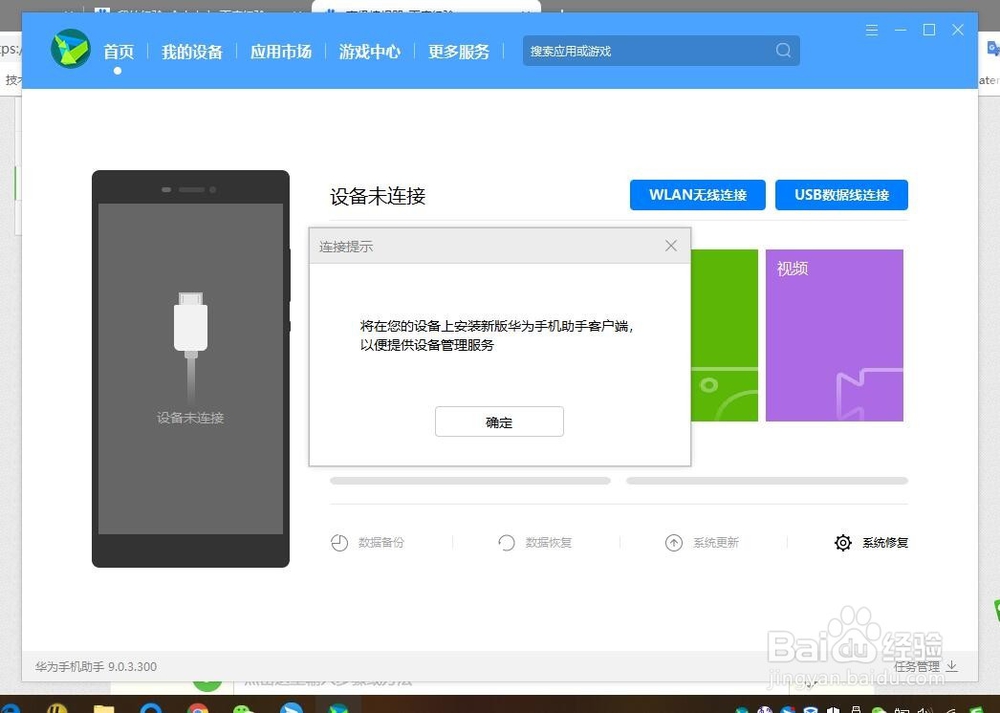Open File Explorer folder in taskbar
The image size is (1000, 713).
pos(104,708)
